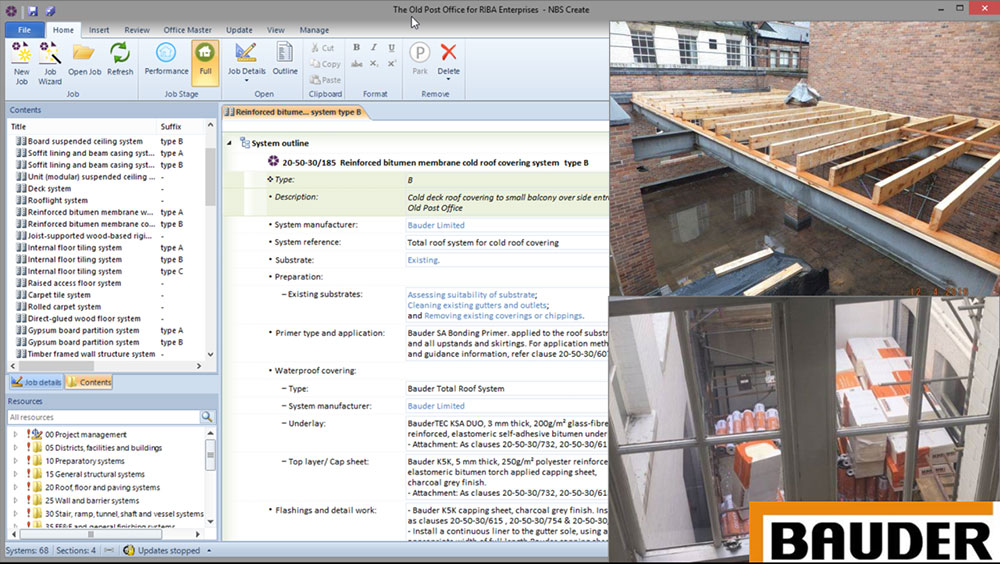The width and height of the screenshot is (1000, 564).
Task: Create a New Job from ribbon
Action: tap(22, 63)
